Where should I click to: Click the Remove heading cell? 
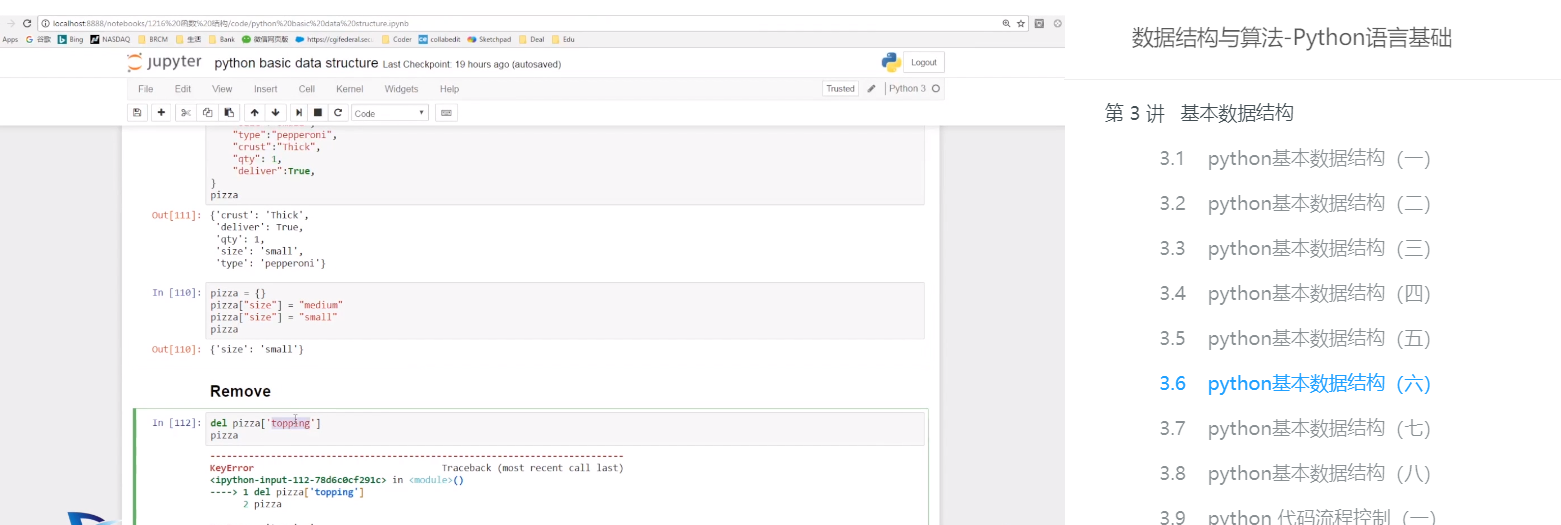tap(240, 391)
